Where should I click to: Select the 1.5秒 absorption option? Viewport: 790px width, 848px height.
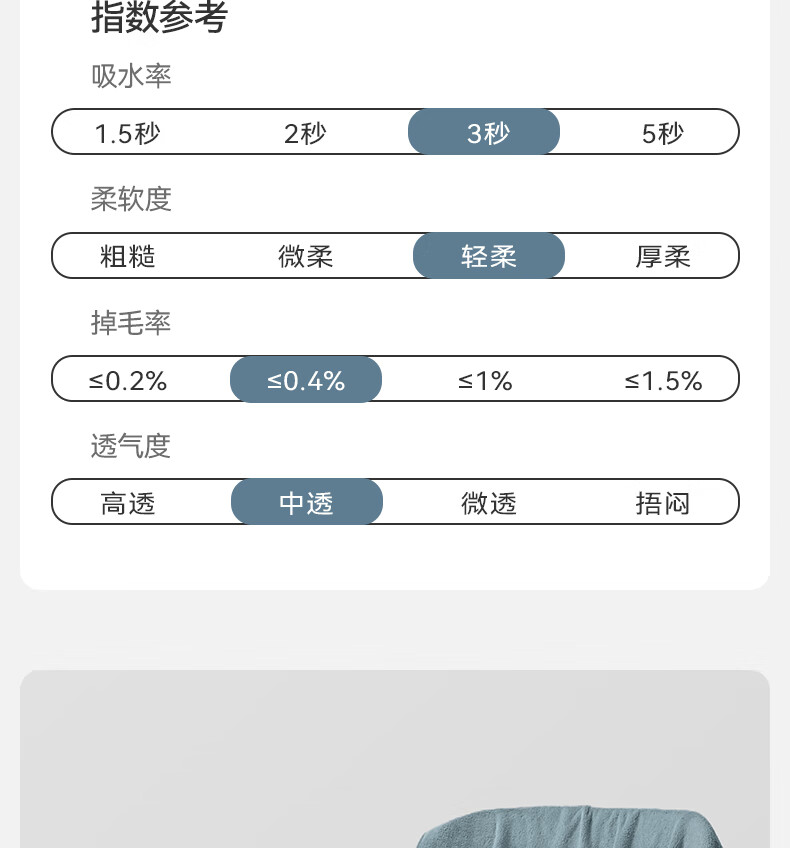click(128, 133)
